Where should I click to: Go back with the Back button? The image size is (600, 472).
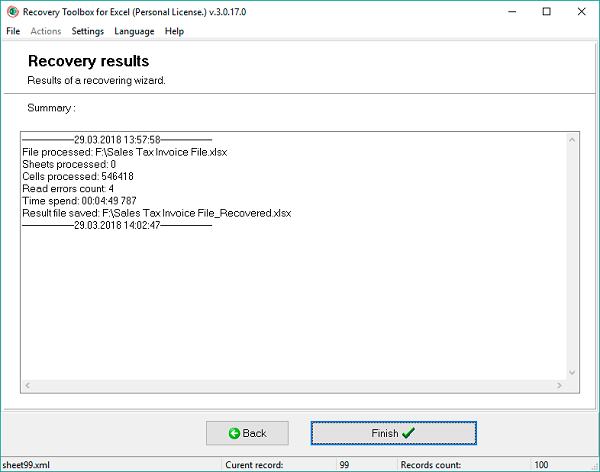point(247,433)
